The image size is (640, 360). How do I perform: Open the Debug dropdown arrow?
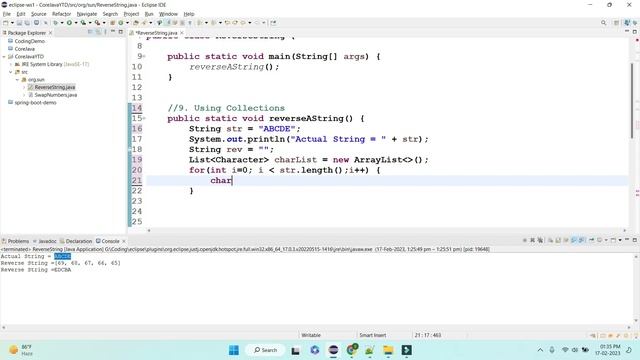[62, 23]
